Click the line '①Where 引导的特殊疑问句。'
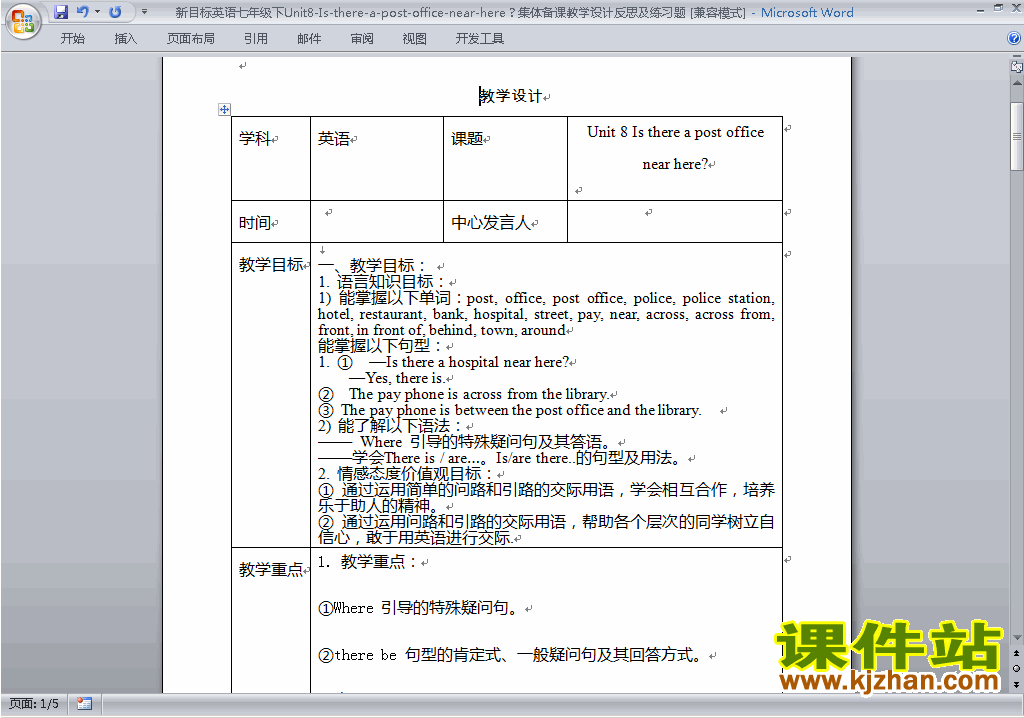 (x=420, y=608)
